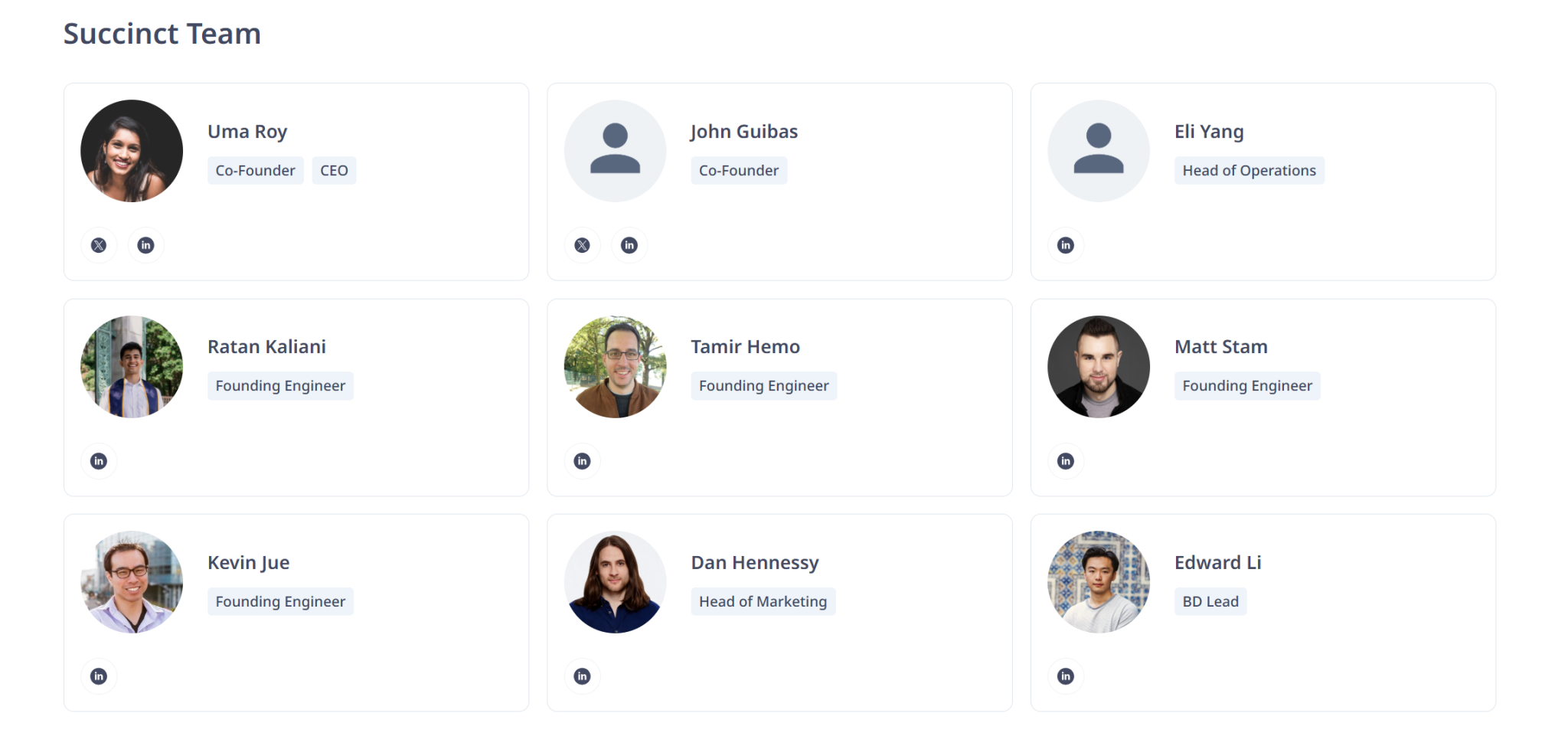This screenshot has height=733, width=1568.
Task: Open Dan Hennessy's LinkedIn icon
Action: coord(583,676)
